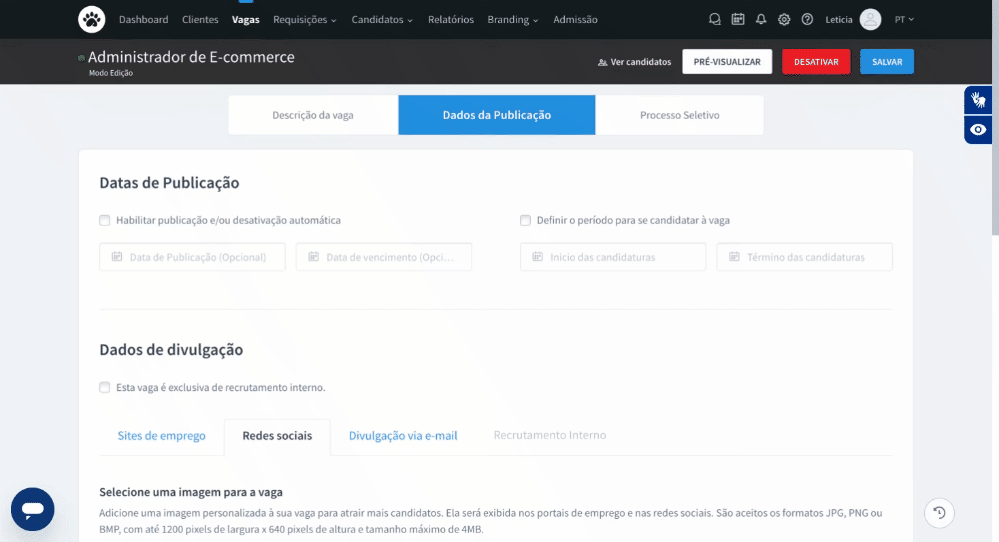Mark vacancy as exclusive to internal recruitment
Viewport: 999px width, 542px height.
(x=105, y=387)
